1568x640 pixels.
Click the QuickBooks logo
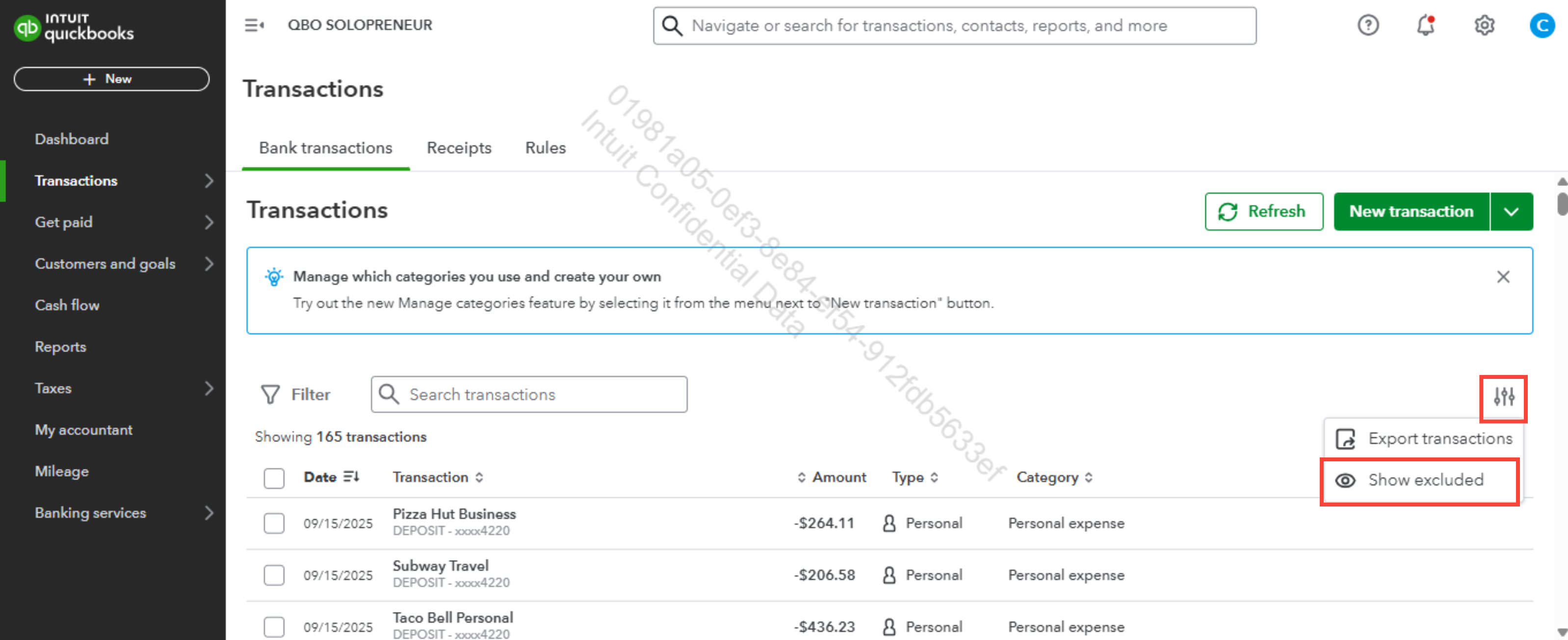tap(74, 27)
